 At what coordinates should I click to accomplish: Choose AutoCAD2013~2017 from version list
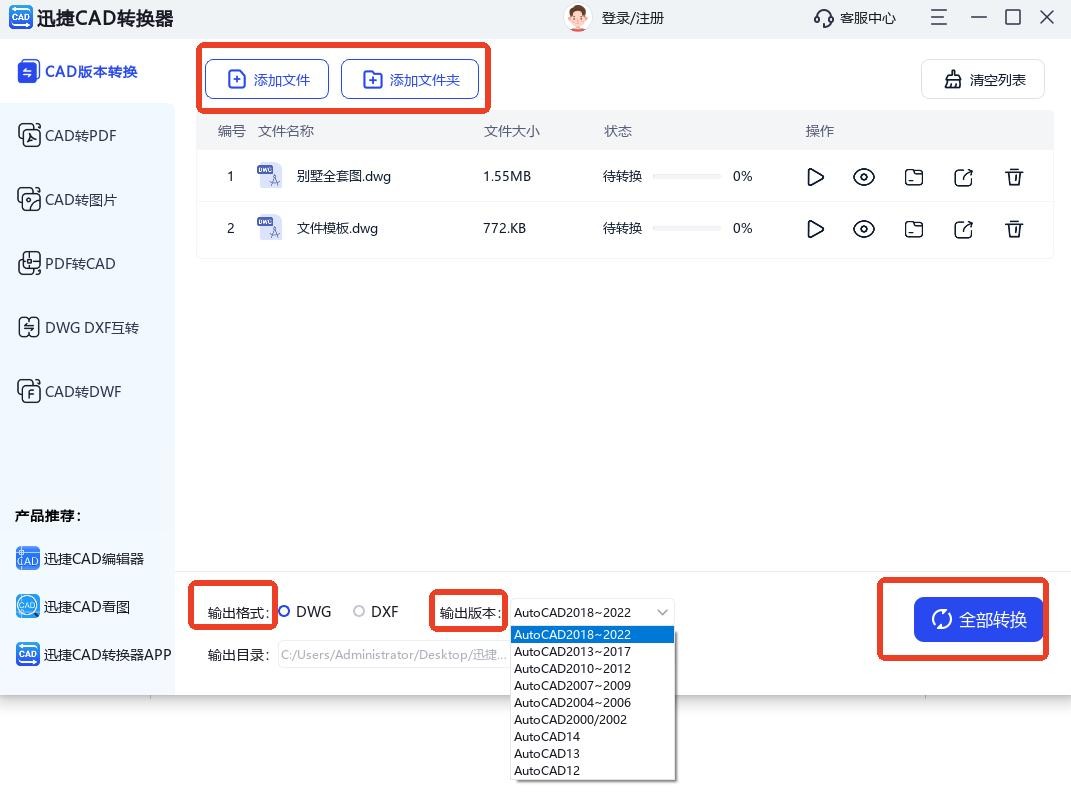coord(572,651)
